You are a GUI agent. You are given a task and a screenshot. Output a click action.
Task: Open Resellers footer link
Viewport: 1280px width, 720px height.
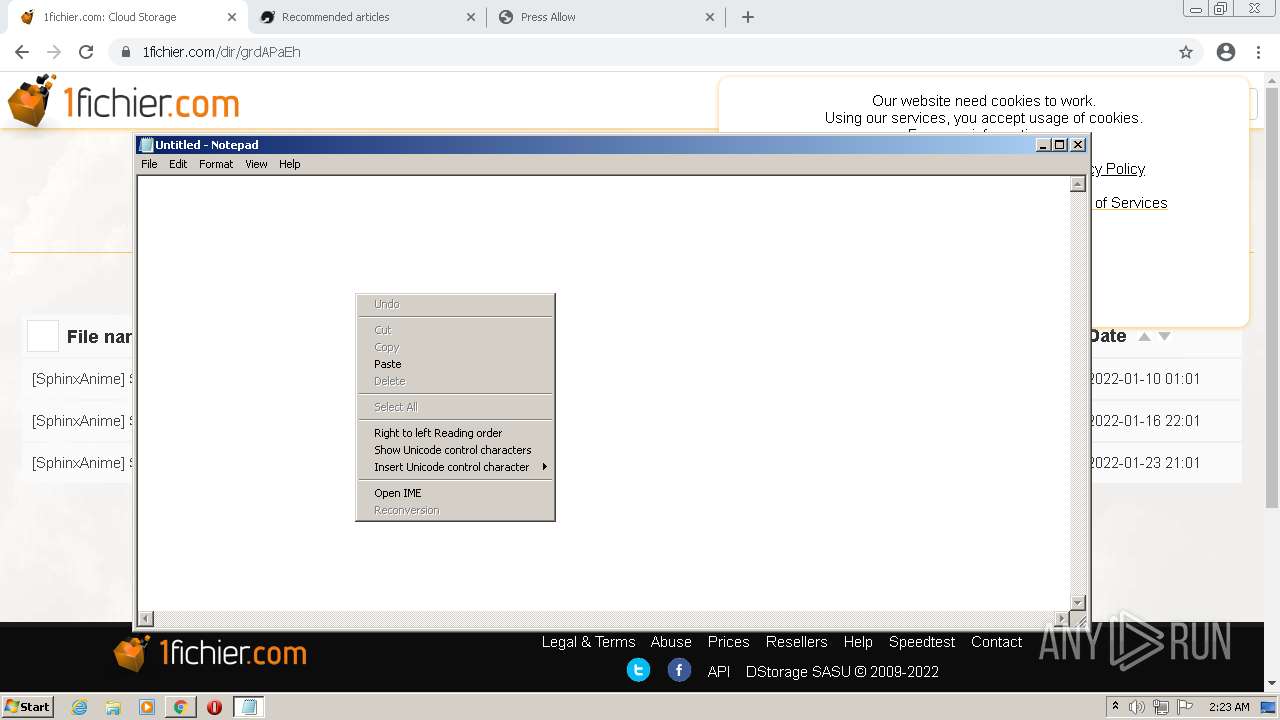[796, 642]
